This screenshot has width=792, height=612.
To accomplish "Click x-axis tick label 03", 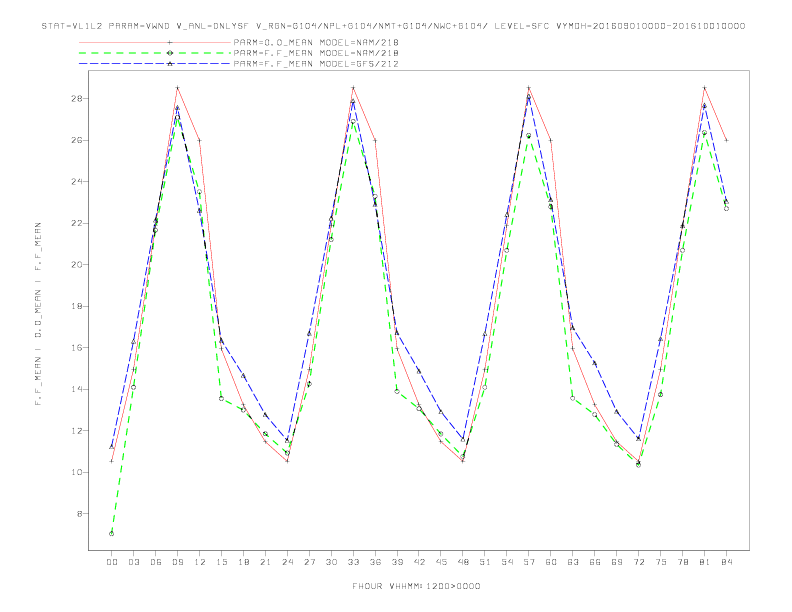I will pos(134,562).
